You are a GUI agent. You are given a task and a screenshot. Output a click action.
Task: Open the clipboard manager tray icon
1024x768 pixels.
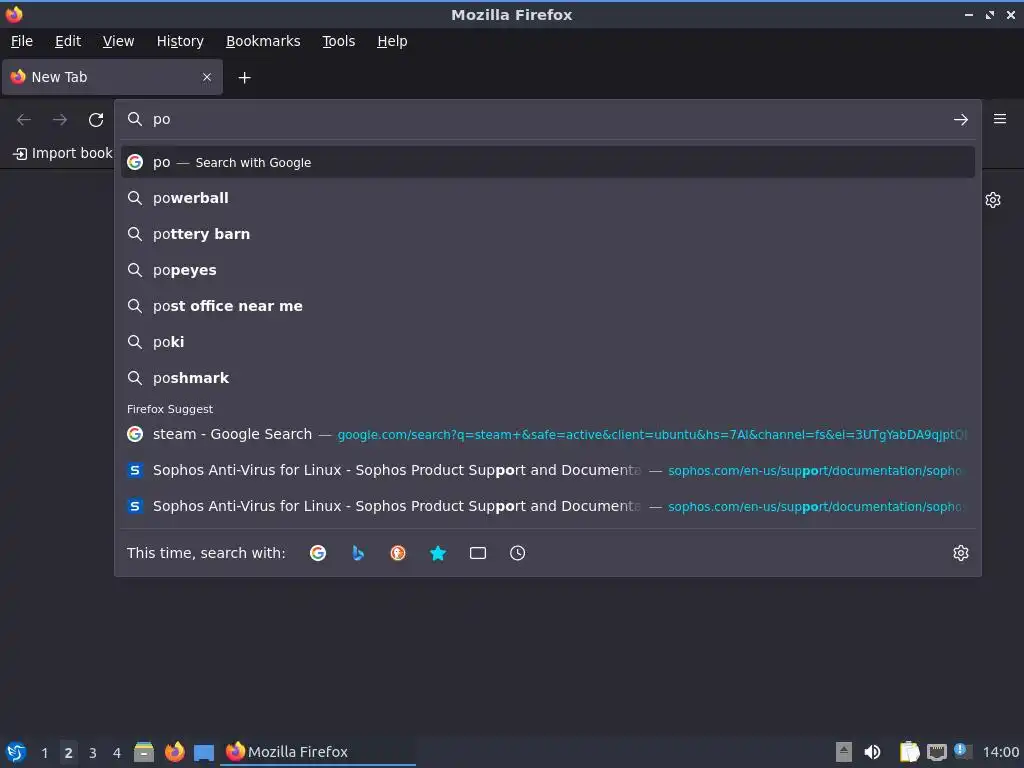(x=909, y=752)
